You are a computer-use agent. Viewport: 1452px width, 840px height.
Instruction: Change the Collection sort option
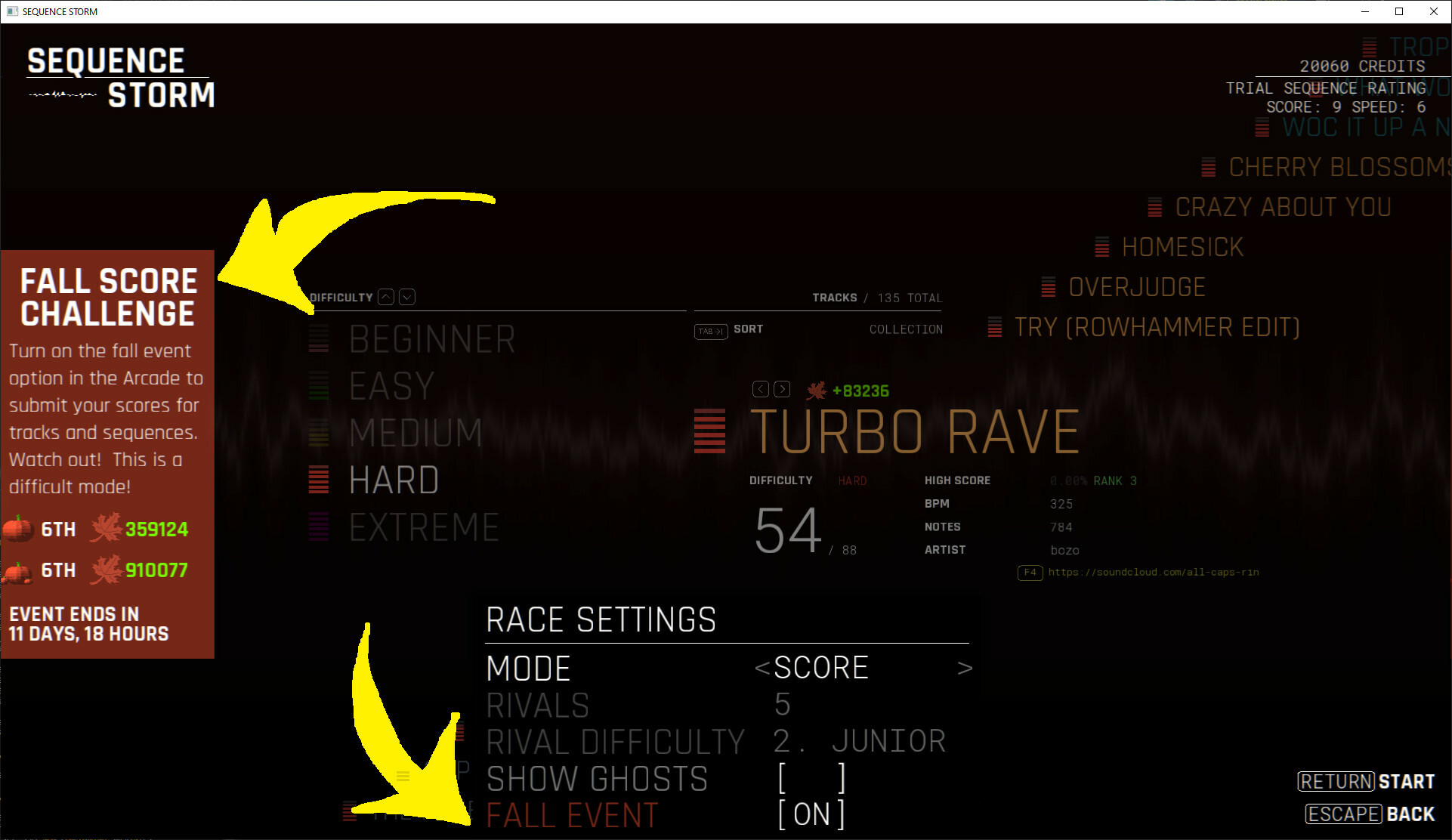(x=905, y=329)
